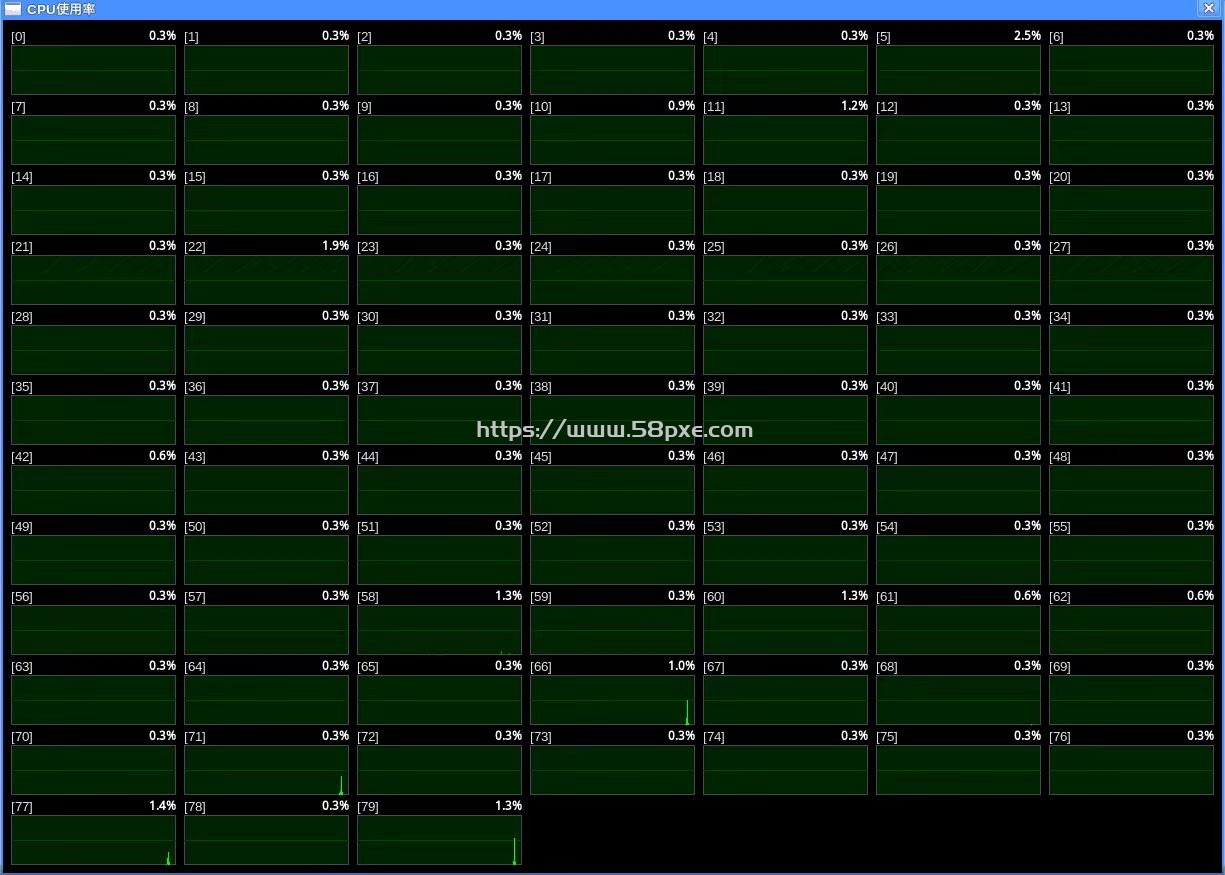Click the 0.6% value of CPU [62]
1225x875 pixels.
[x=1200, y=596]
